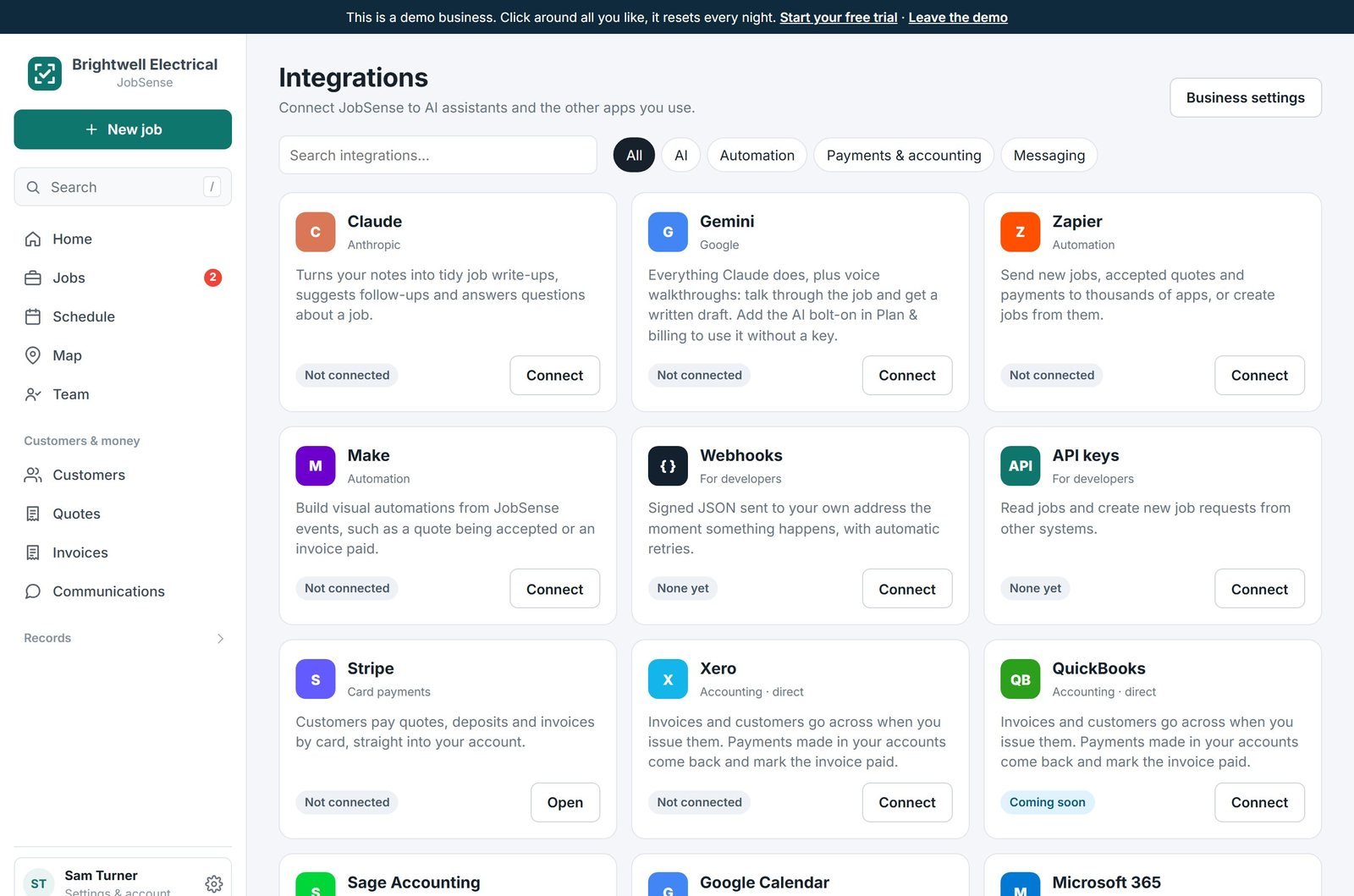Click the Customers & money section heading
Screen dimensions: 1354x896
(82, 441)
